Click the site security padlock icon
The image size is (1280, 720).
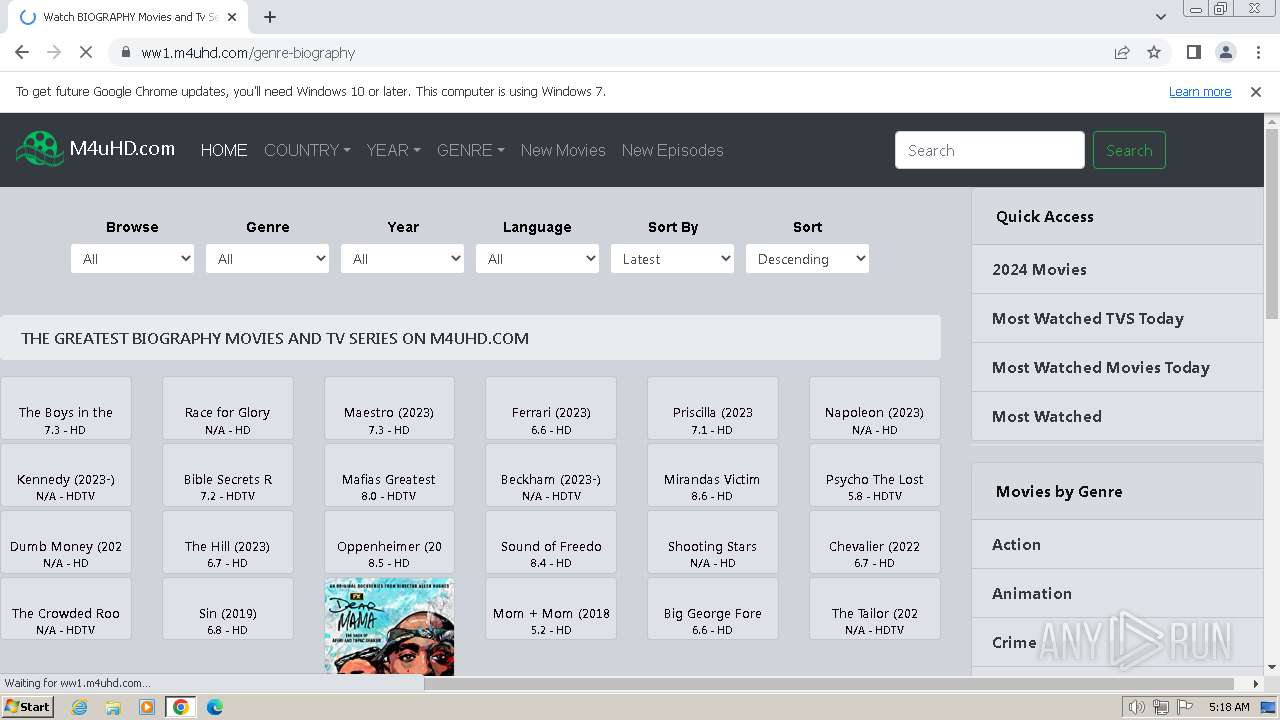(125, 52)
